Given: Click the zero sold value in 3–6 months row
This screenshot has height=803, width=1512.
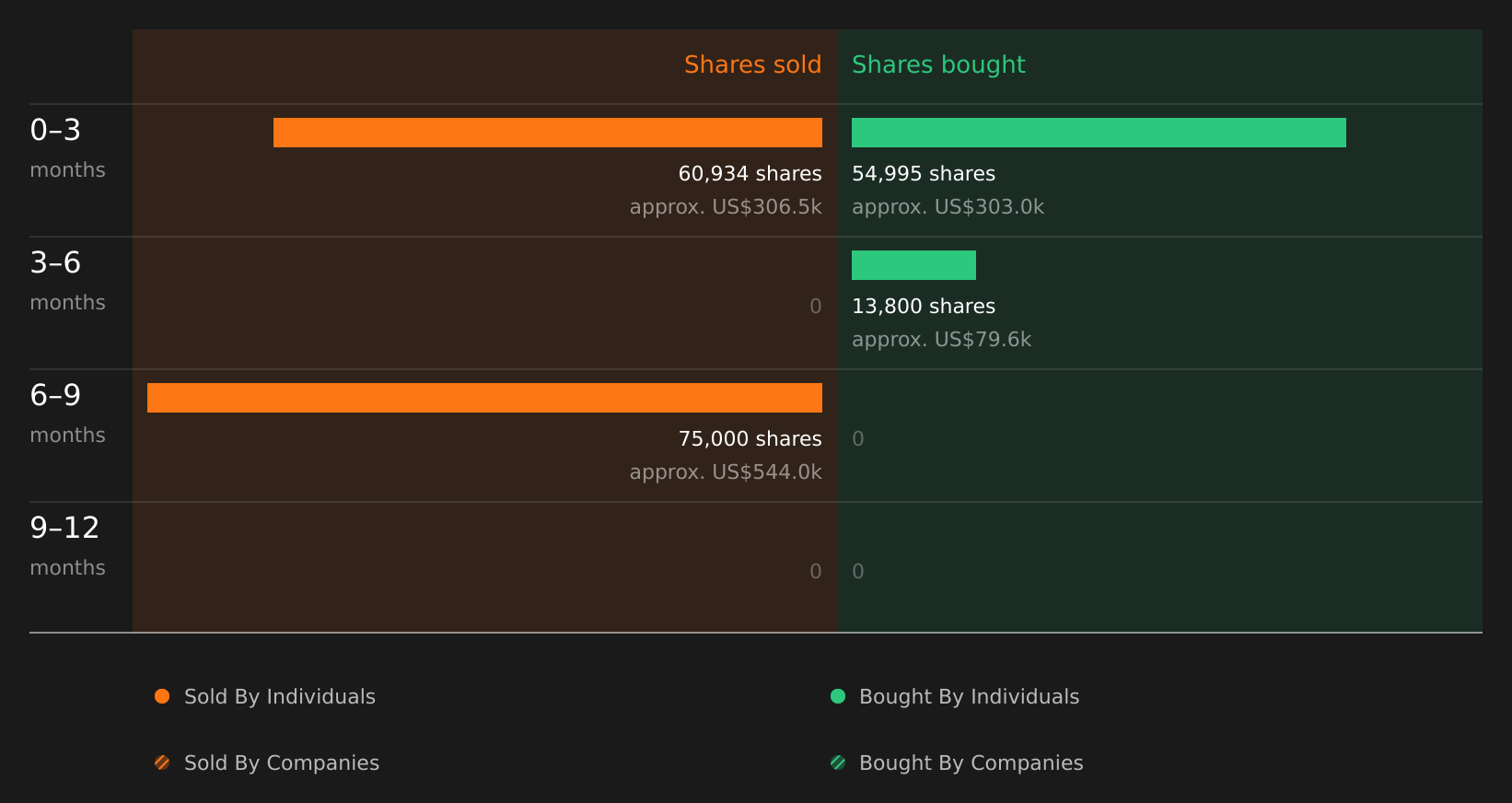Looking at the screenshot, I should click(816, 307).
